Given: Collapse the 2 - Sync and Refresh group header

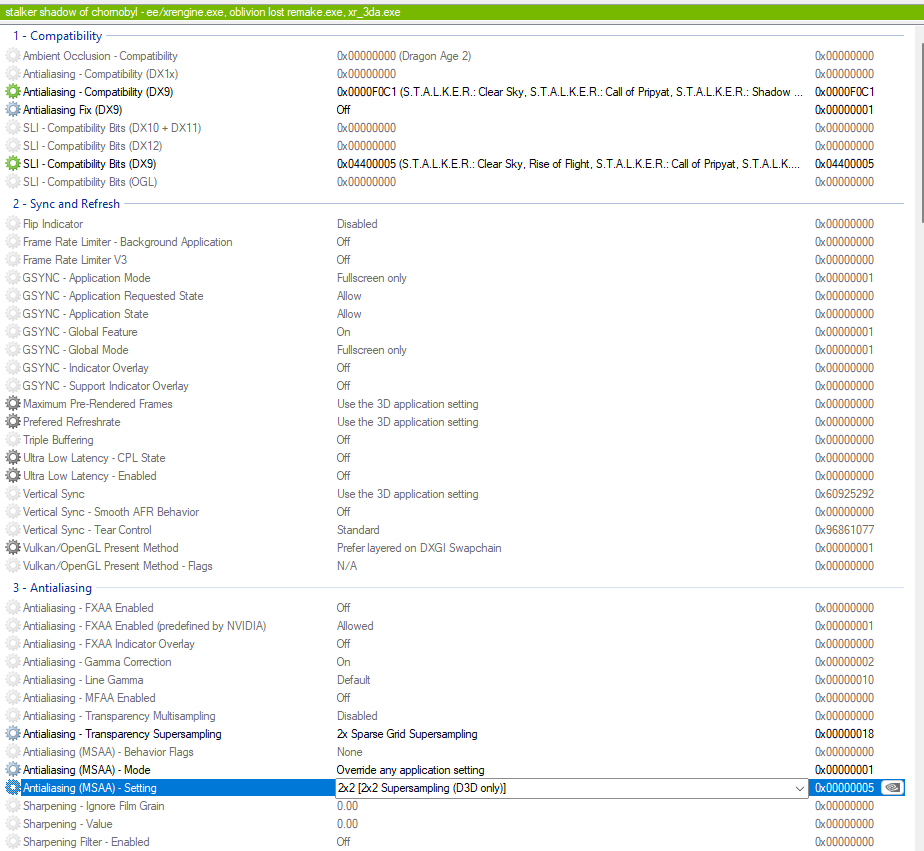Looking at the screenshot, I should [x=66, y=204].
